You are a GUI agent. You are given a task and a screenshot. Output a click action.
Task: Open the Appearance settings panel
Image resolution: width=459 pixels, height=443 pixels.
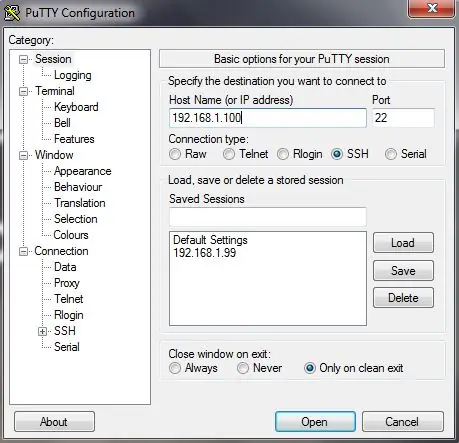pyautogui.click(x=83, y=171)
